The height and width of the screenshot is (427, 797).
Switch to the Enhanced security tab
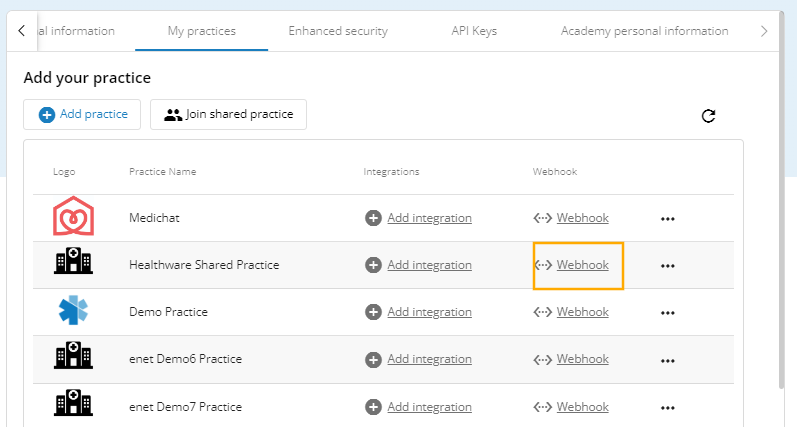tap(338, 31)
